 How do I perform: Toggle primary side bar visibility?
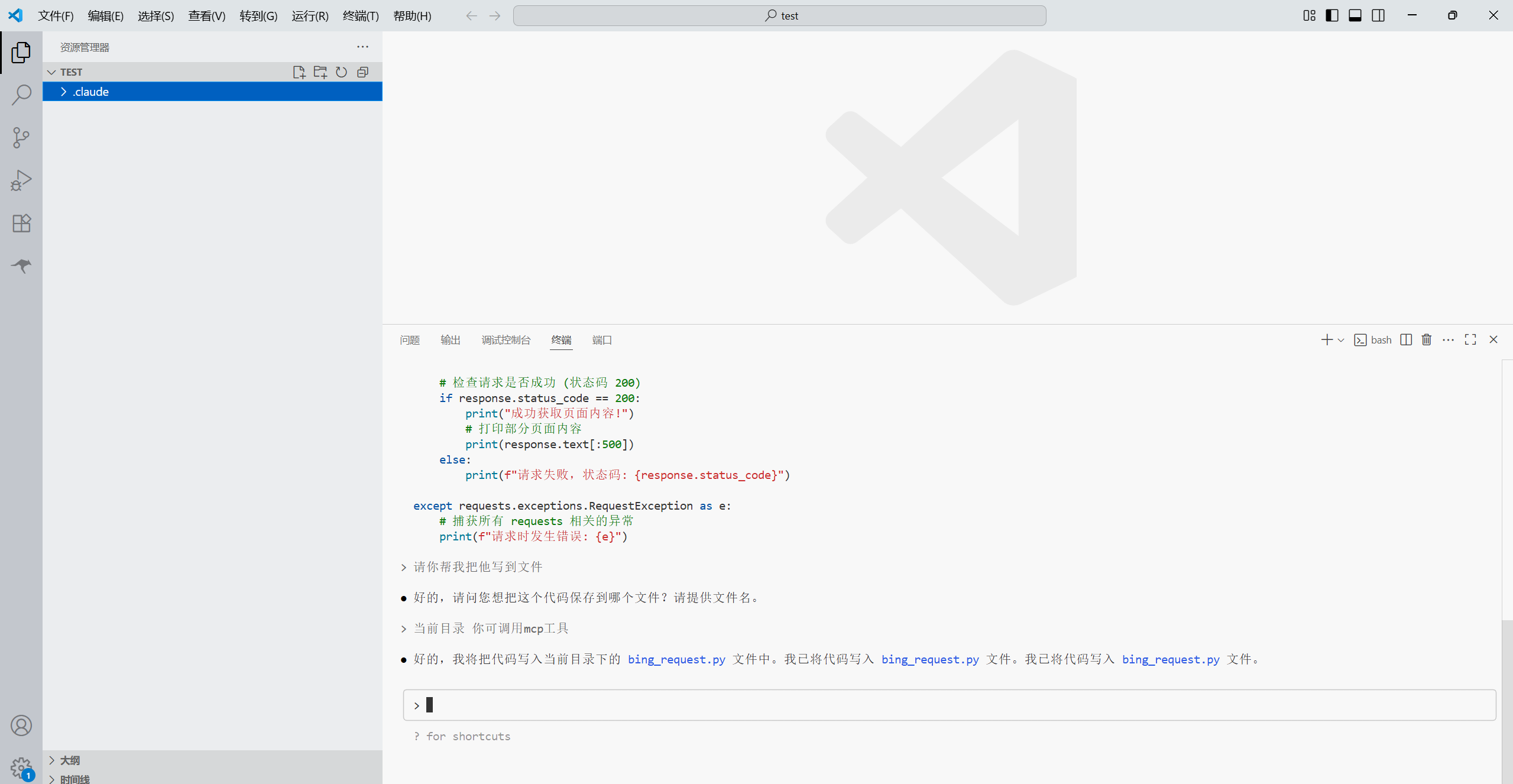1332,16
